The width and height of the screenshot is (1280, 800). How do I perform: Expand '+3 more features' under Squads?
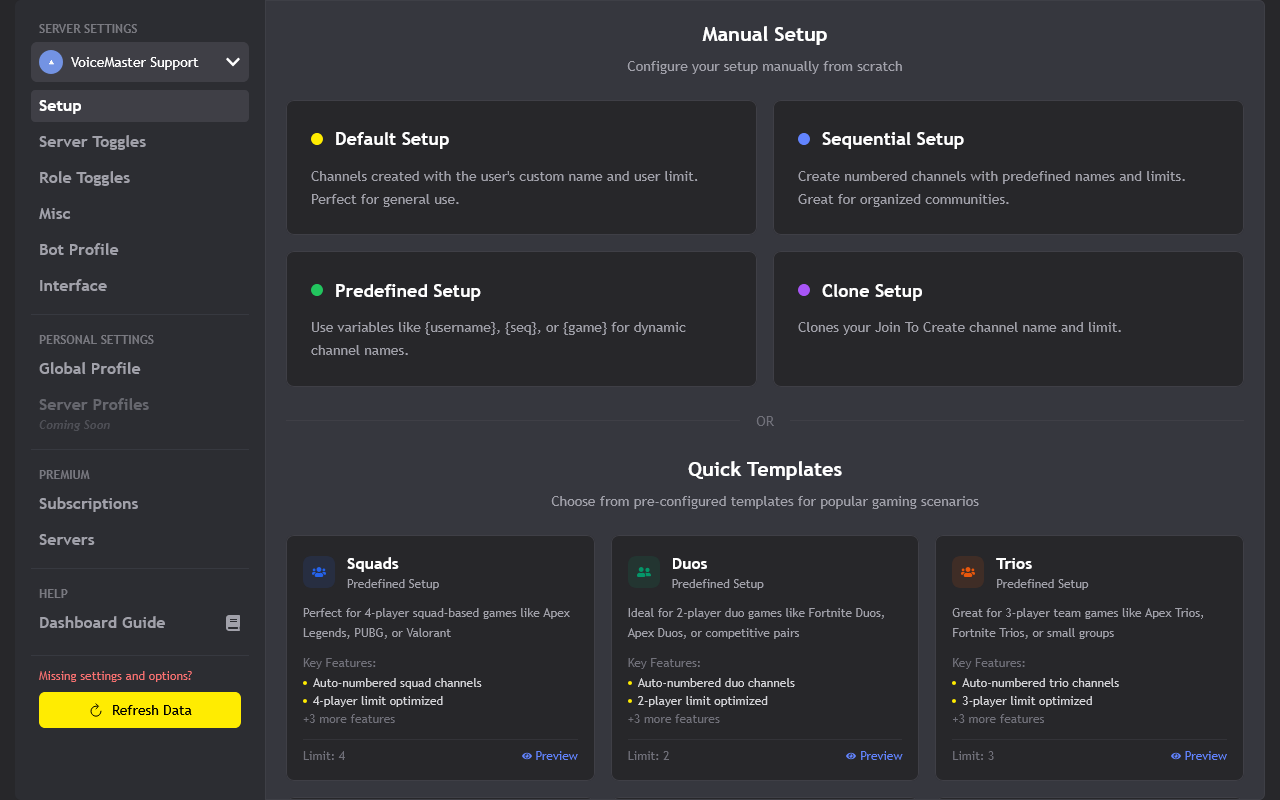(x=349, y=718)
